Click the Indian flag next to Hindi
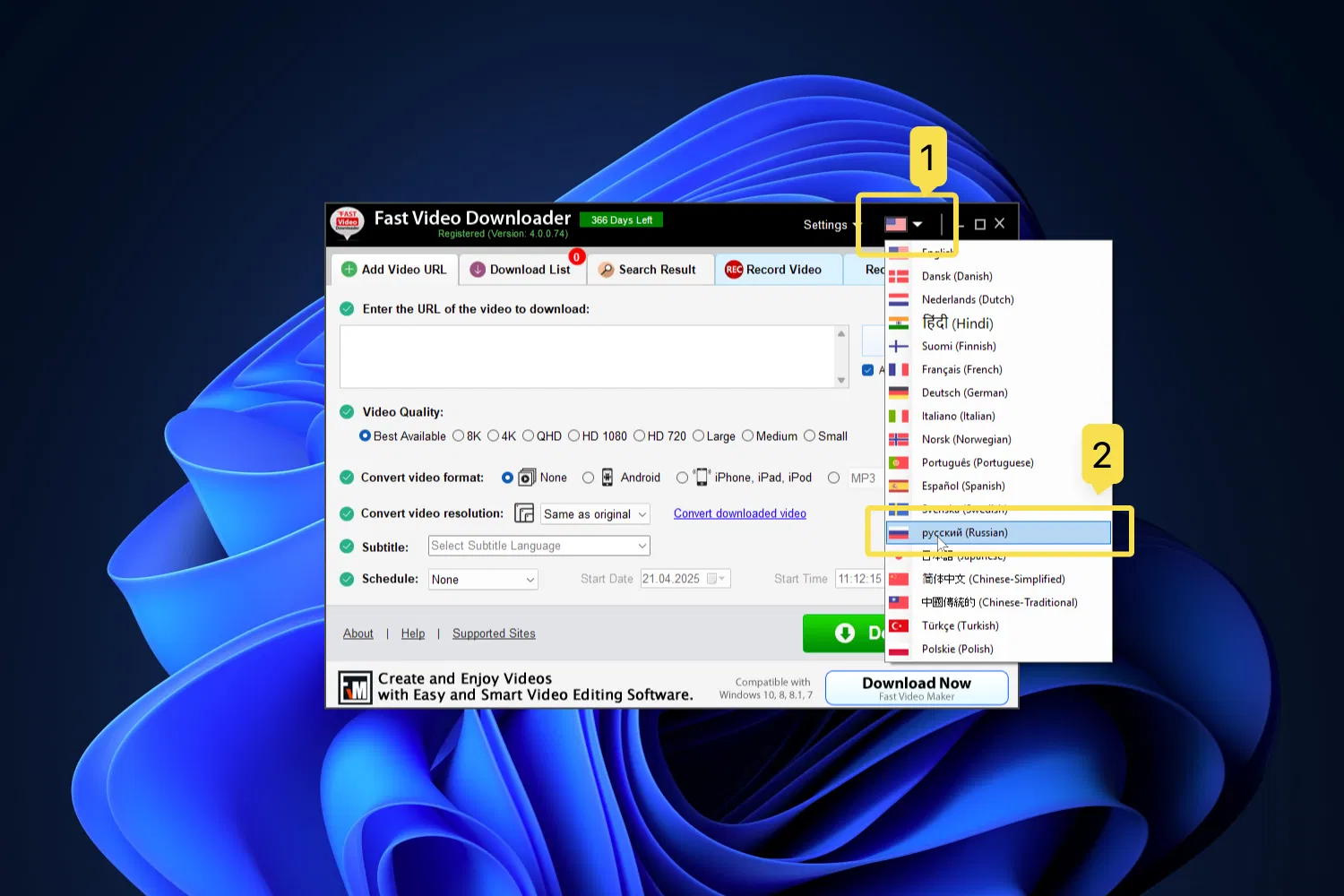This screenshot has height=896, width=1344. pos(899,323)
